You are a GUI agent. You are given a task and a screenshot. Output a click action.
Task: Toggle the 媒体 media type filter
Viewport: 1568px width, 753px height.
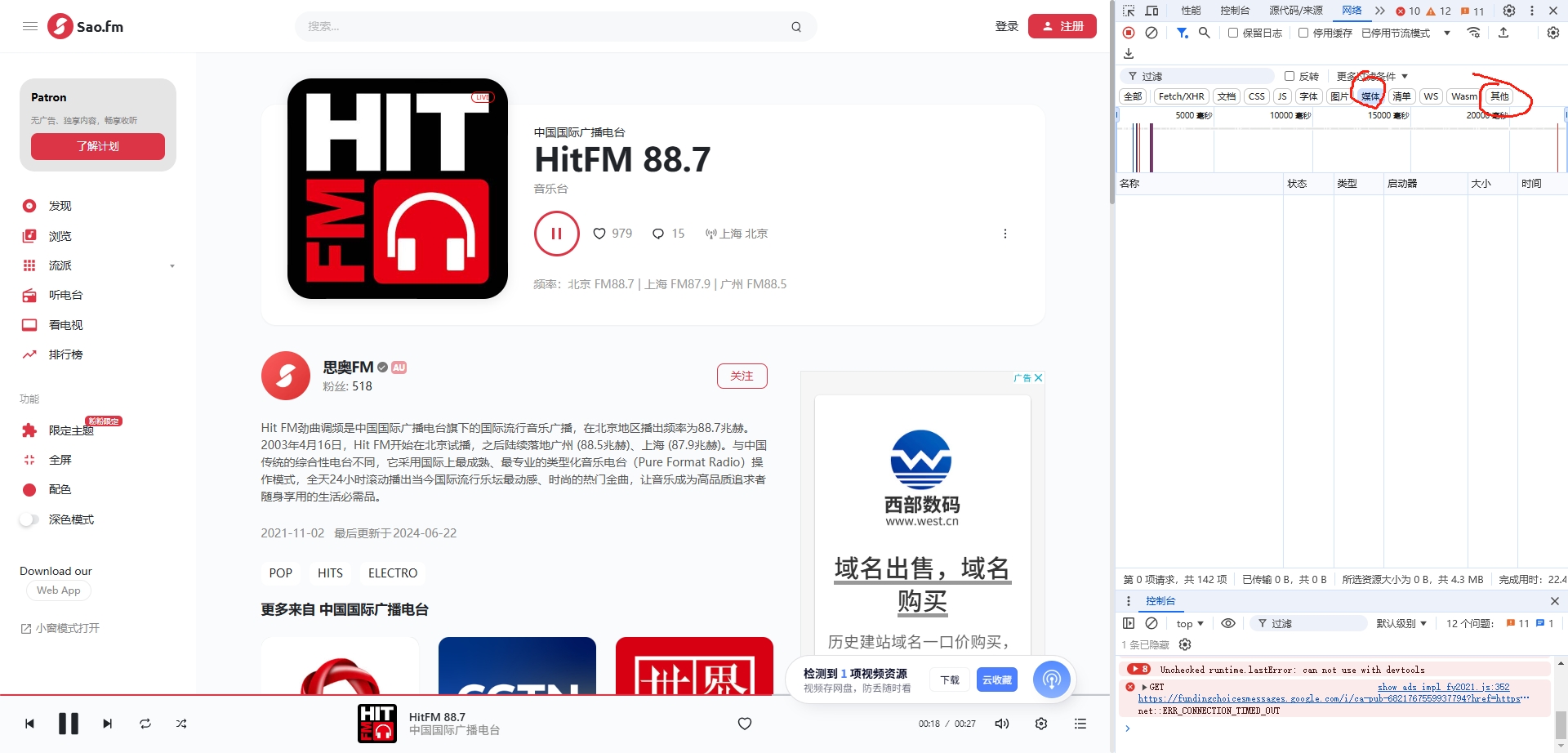pos(1370,96)
